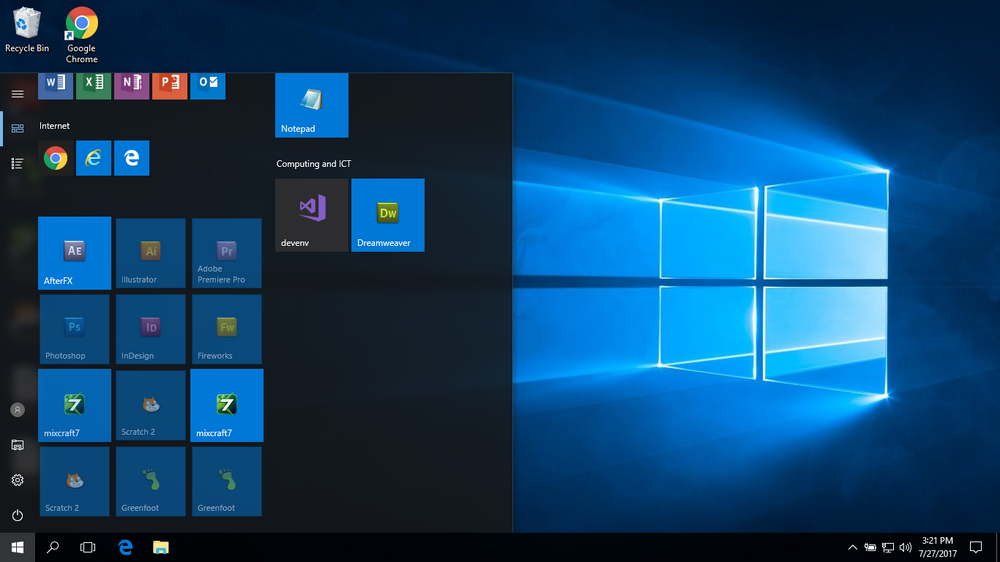Launch Edge from the taskbar
This screenshot has width=1000, height=562.
(x=125, y=547)
